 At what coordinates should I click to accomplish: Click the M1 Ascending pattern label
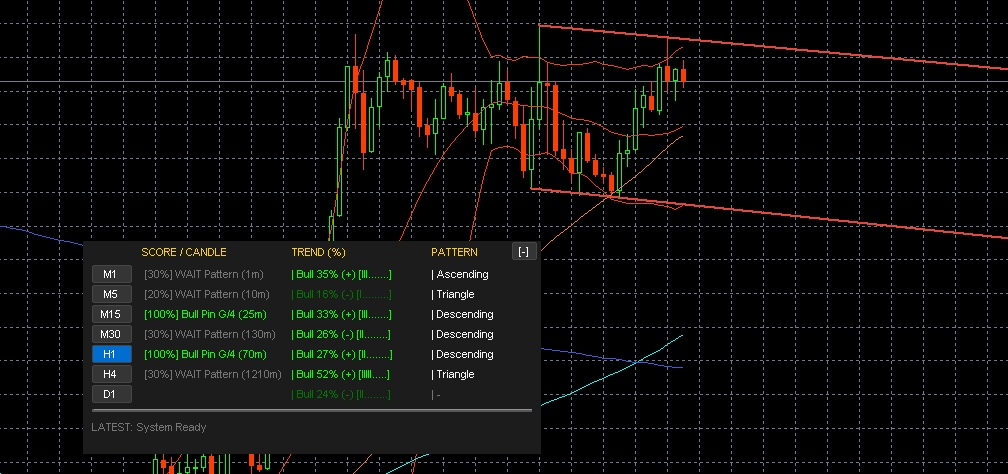(461, 274)
